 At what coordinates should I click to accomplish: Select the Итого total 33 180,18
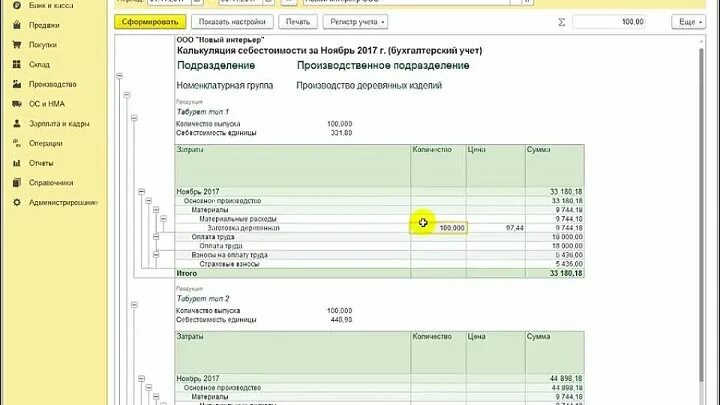click(x=566, y=273)
